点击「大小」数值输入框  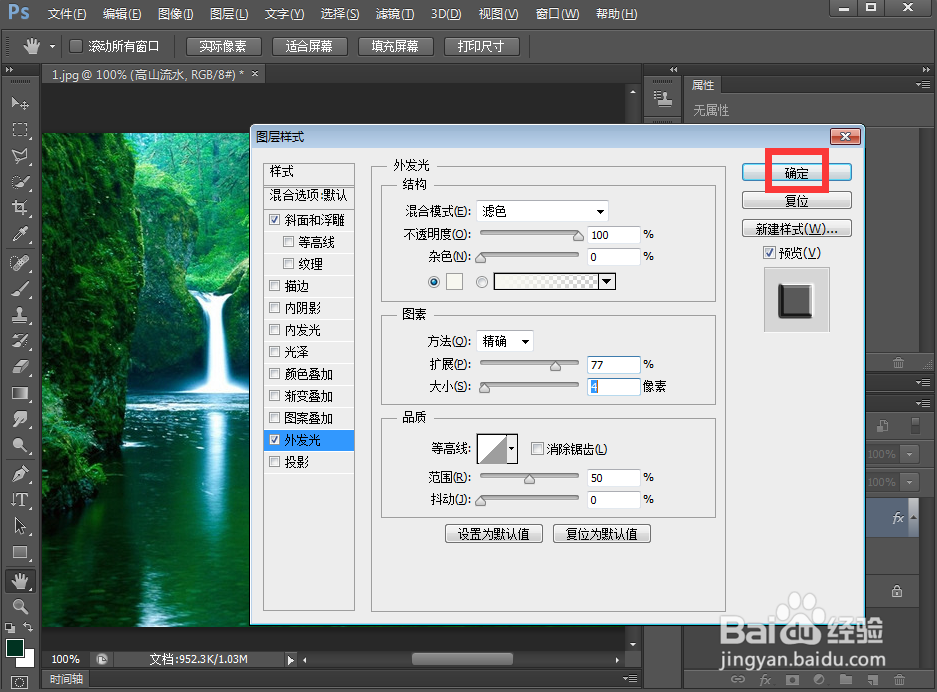point(613,386)
